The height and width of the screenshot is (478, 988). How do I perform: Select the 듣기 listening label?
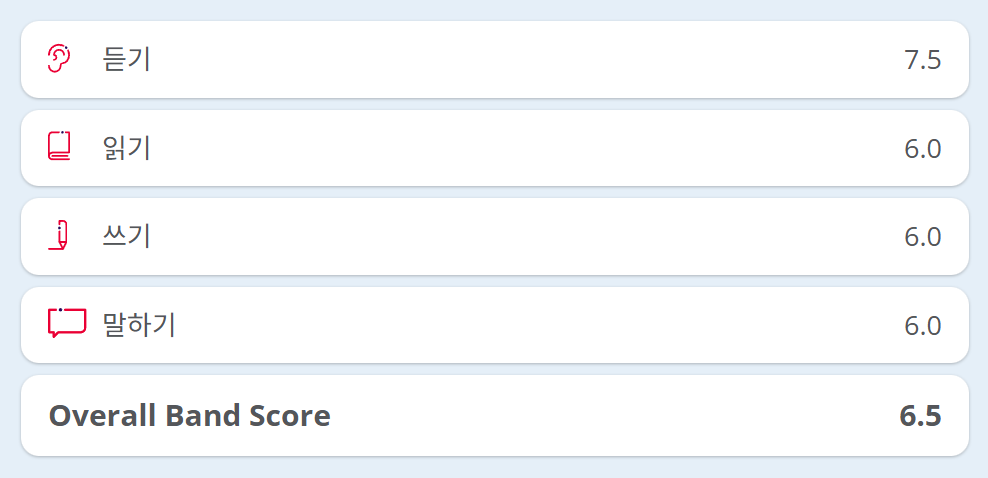[127, 60]
